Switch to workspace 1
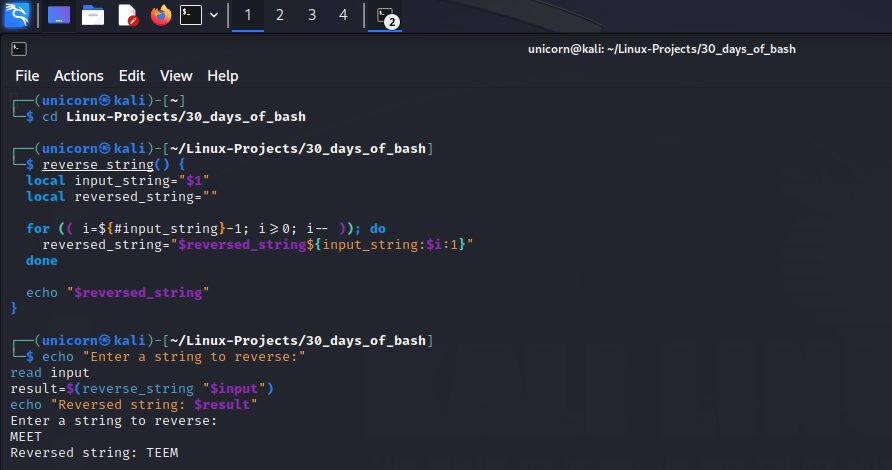The image size is (892, 470). tap(247, 15)
